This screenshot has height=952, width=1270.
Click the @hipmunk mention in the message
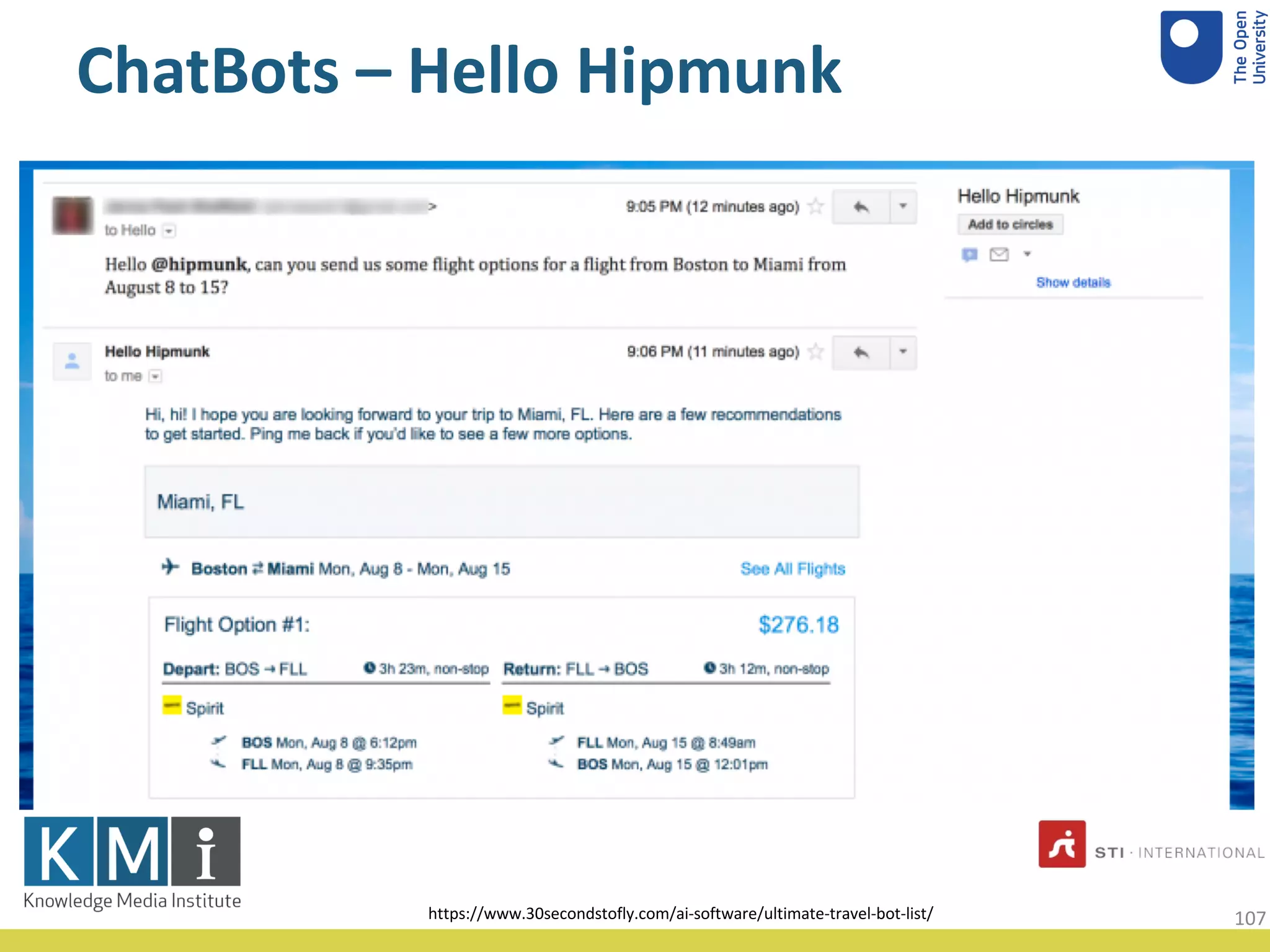click(x=199, y=265)
